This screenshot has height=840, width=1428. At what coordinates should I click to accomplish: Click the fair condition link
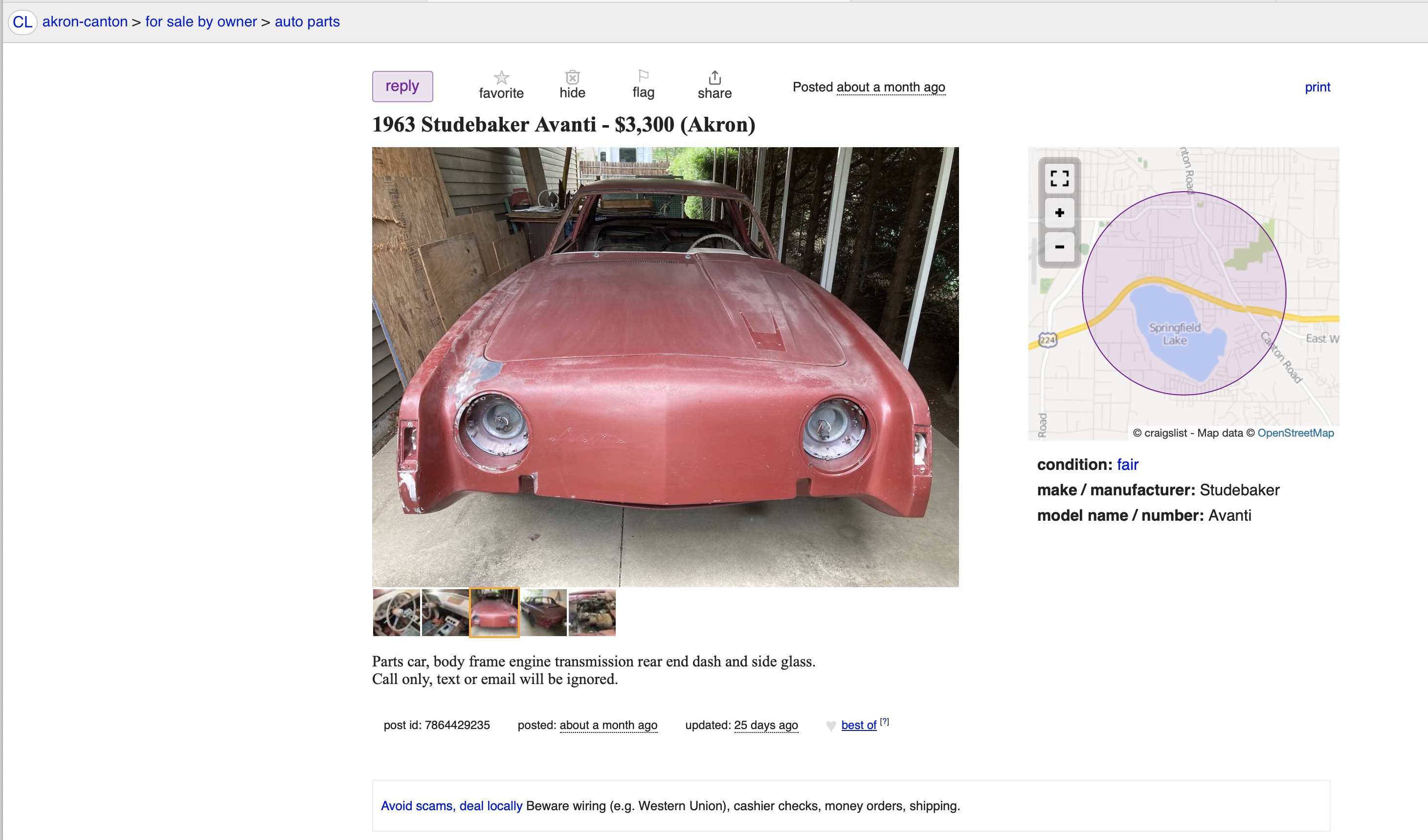click(x=1128, y=464)
